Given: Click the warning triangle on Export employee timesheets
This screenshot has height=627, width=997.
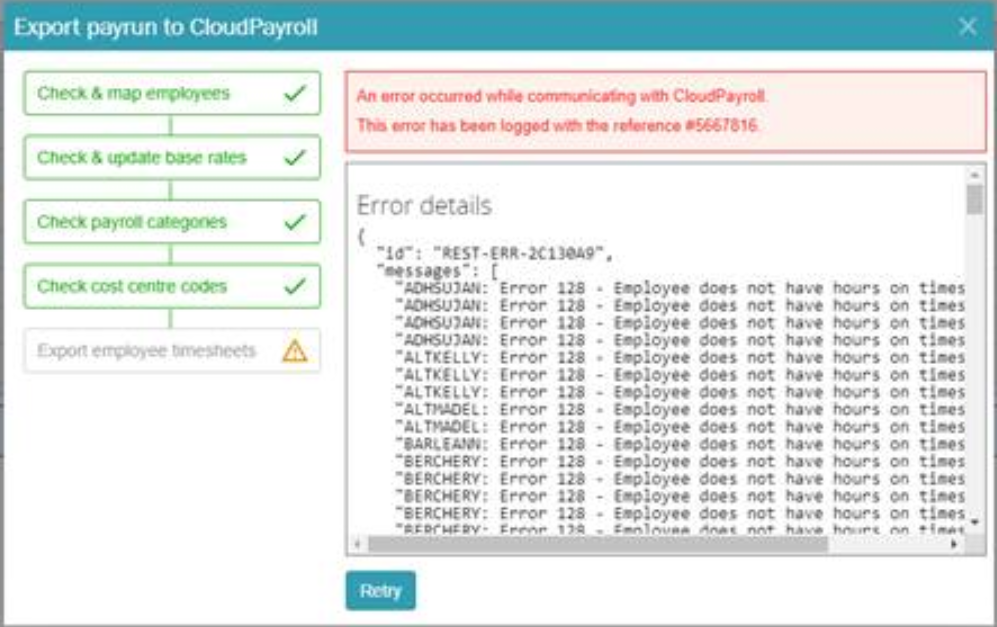Looking at the screenshot, I should 294,350.
